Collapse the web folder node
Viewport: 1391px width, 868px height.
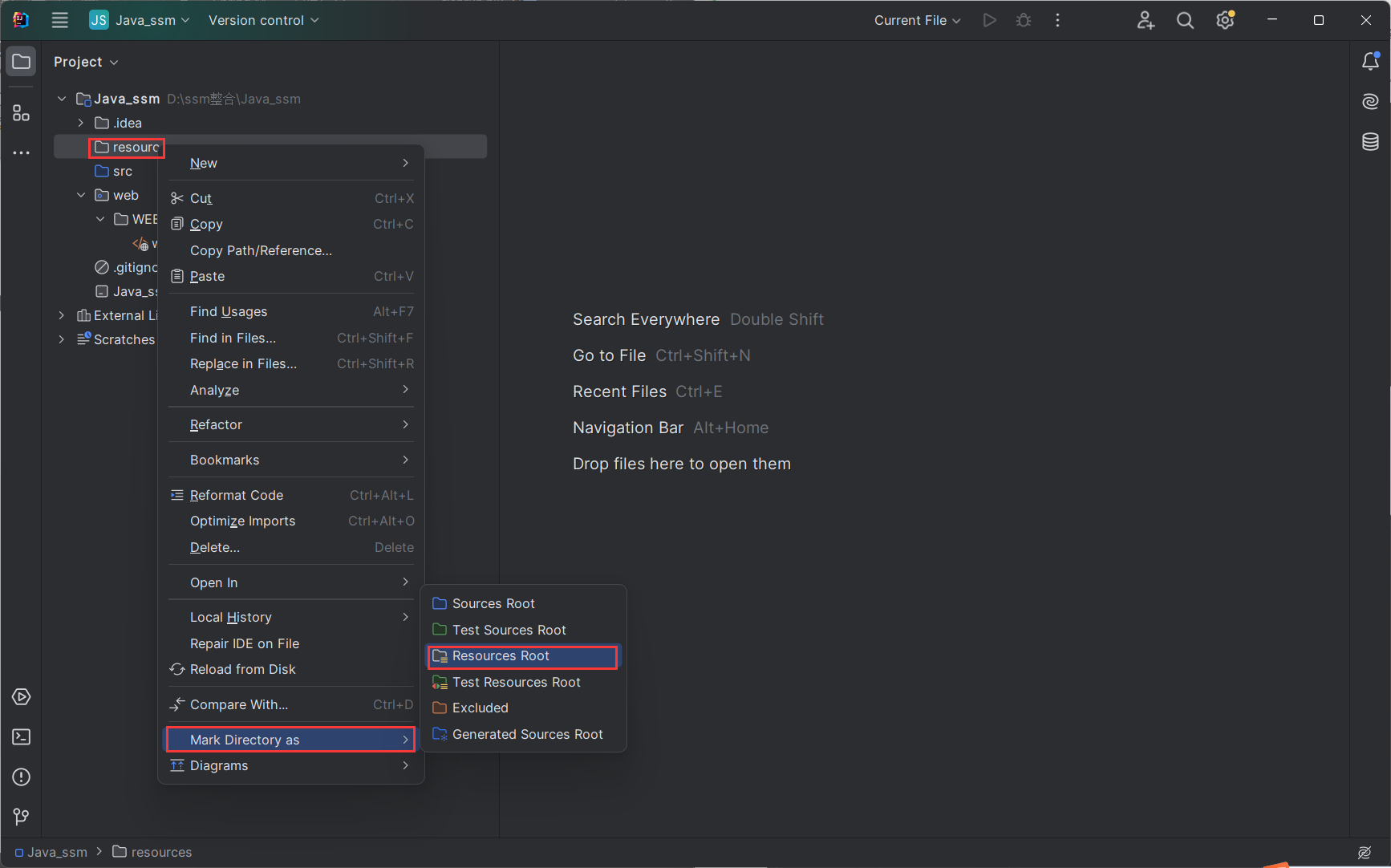tap(81, 195)
